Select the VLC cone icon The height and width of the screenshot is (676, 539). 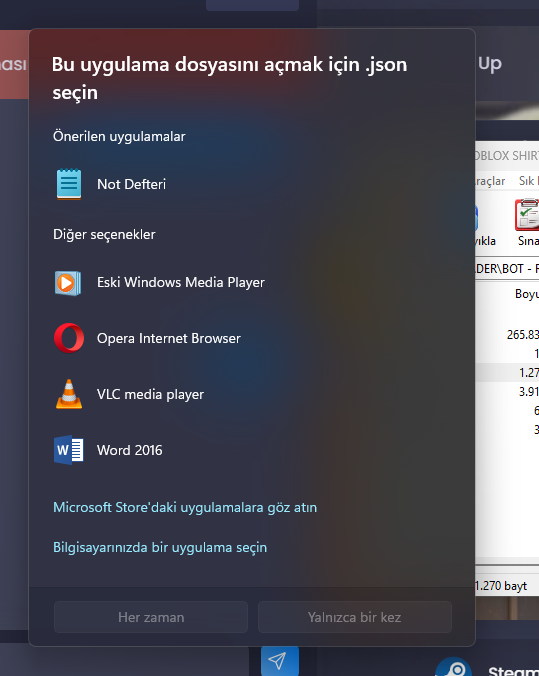click(x=69, y=394)
